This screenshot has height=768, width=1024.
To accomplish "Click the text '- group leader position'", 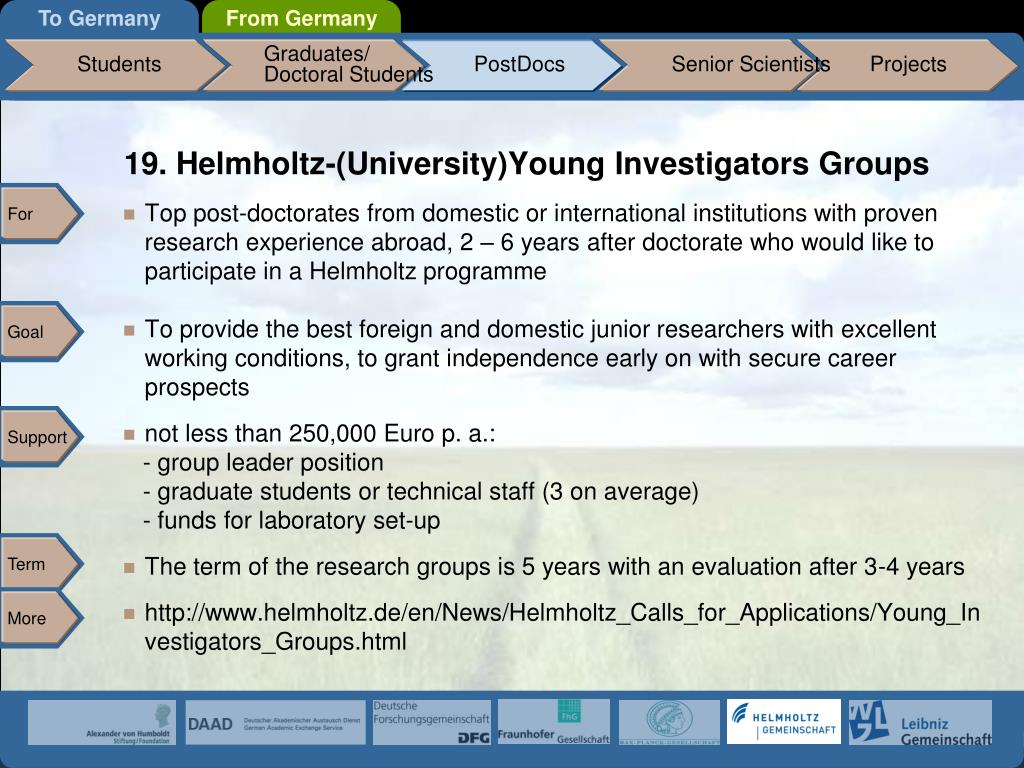I will pos(263,462).
